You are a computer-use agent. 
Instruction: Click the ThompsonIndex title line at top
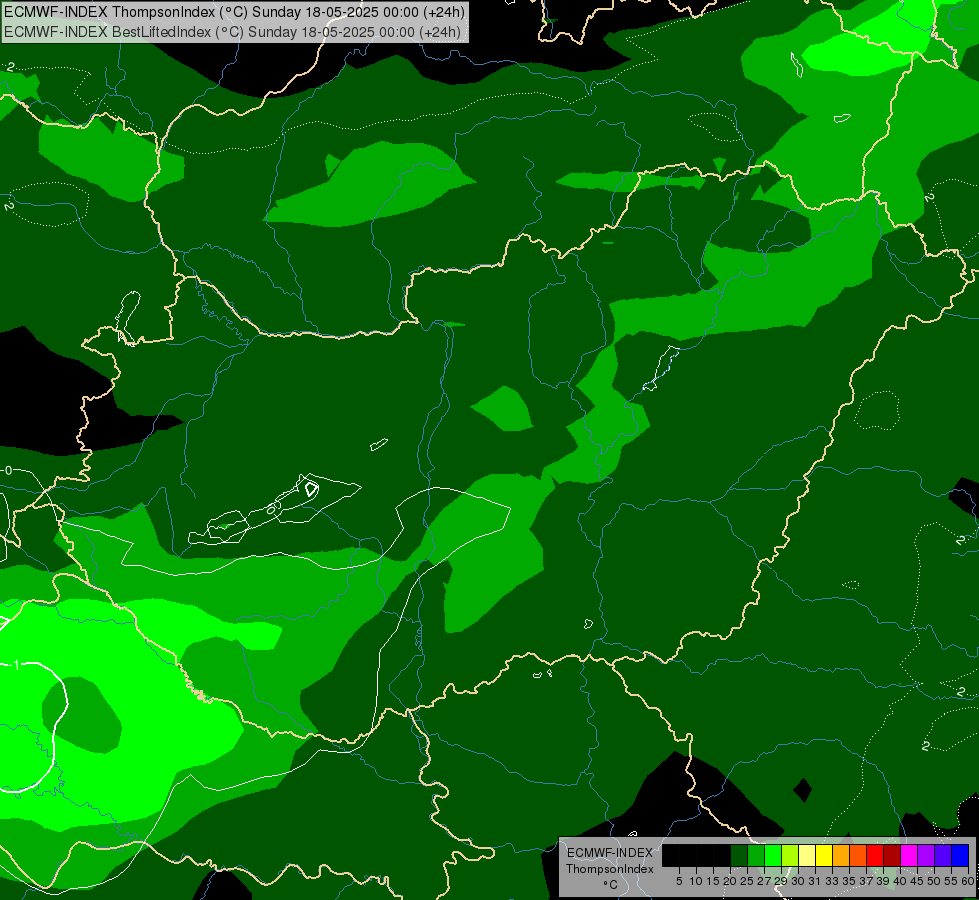pyautogui.click(x=234, y=12)
